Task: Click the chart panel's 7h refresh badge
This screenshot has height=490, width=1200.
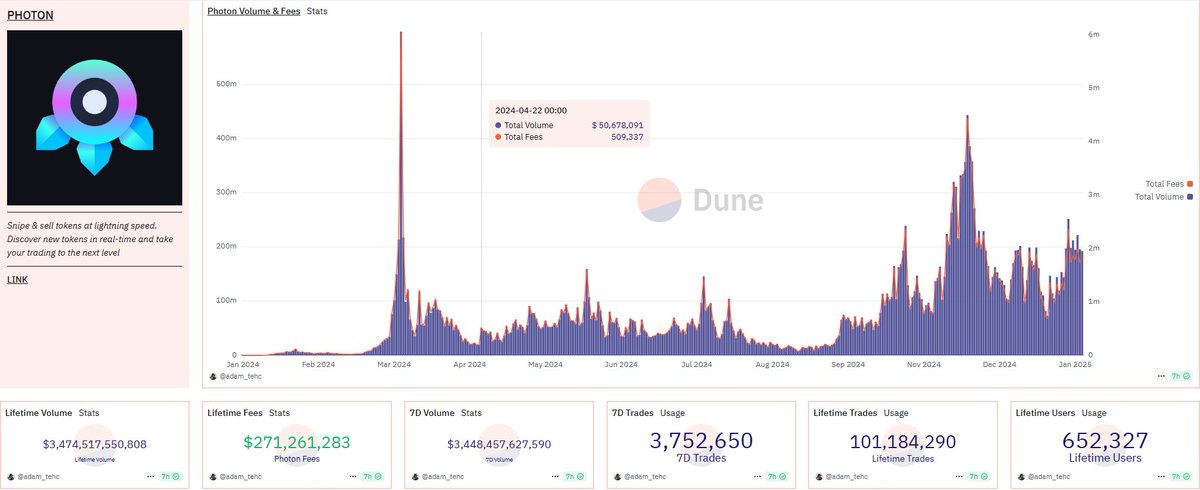Action: 1180,376
